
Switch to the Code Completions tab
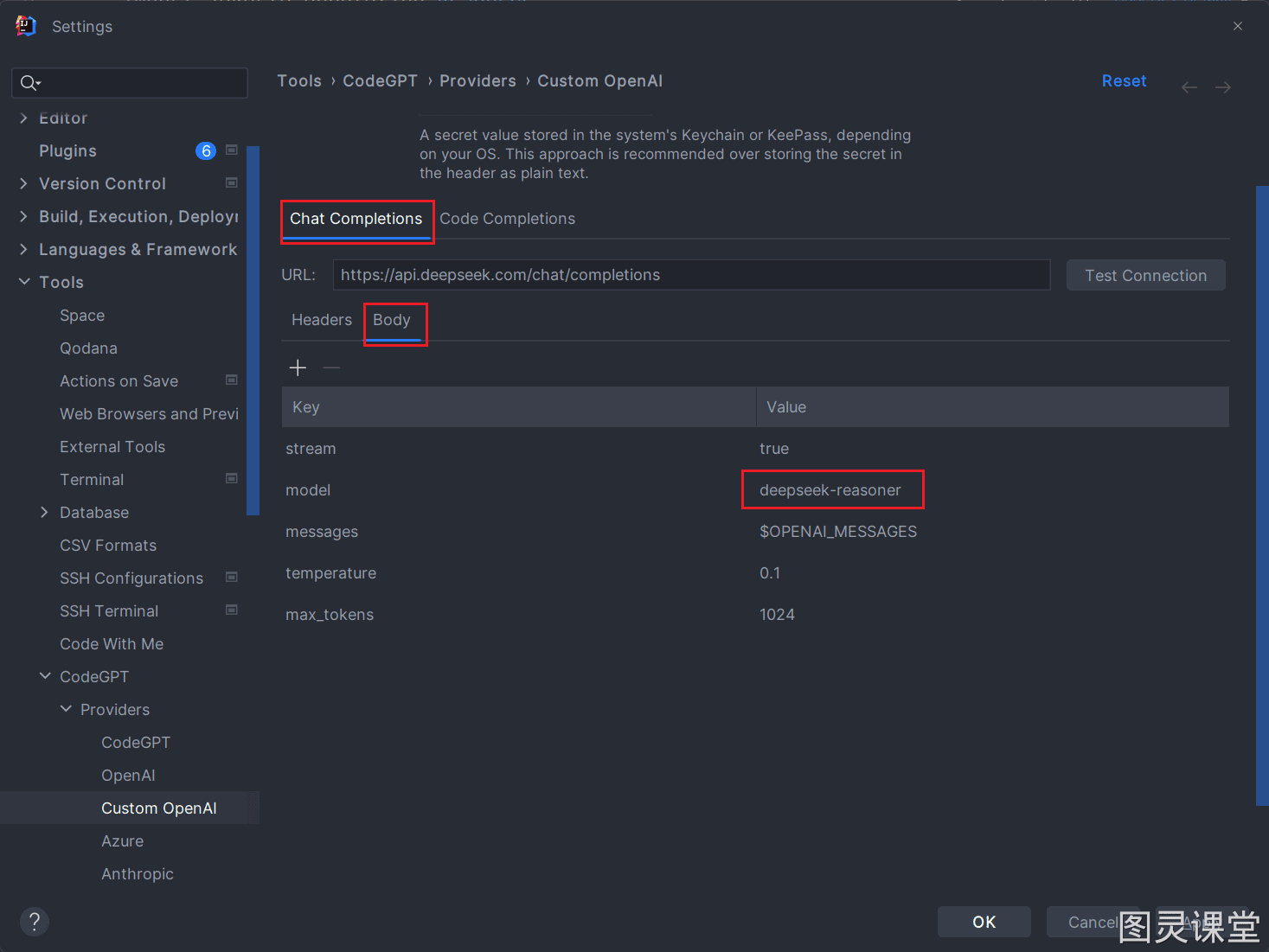(507, 219)
